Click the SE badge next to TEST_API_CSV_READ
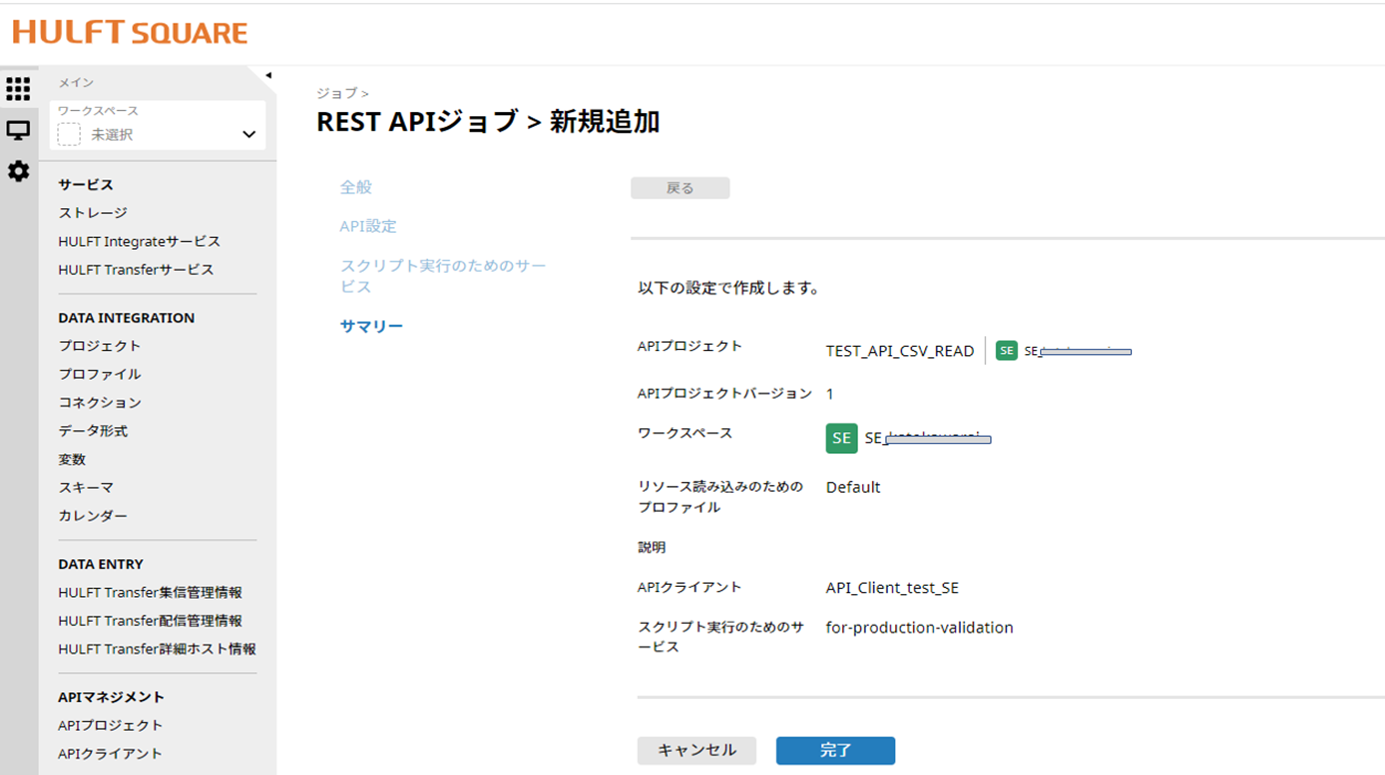Viewport: 1385px width, 775px height. [1006, 350]
